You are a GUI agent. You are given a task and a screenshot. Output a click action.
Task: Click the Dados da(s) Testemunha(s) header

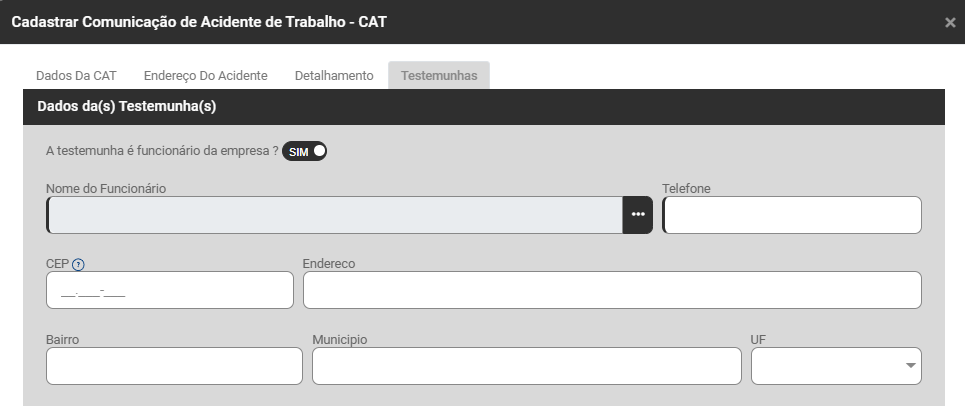point(127,105)
